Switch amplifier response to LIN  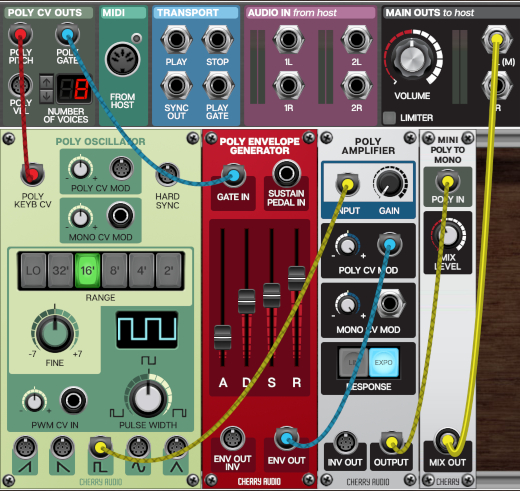[x=354, y=362]
